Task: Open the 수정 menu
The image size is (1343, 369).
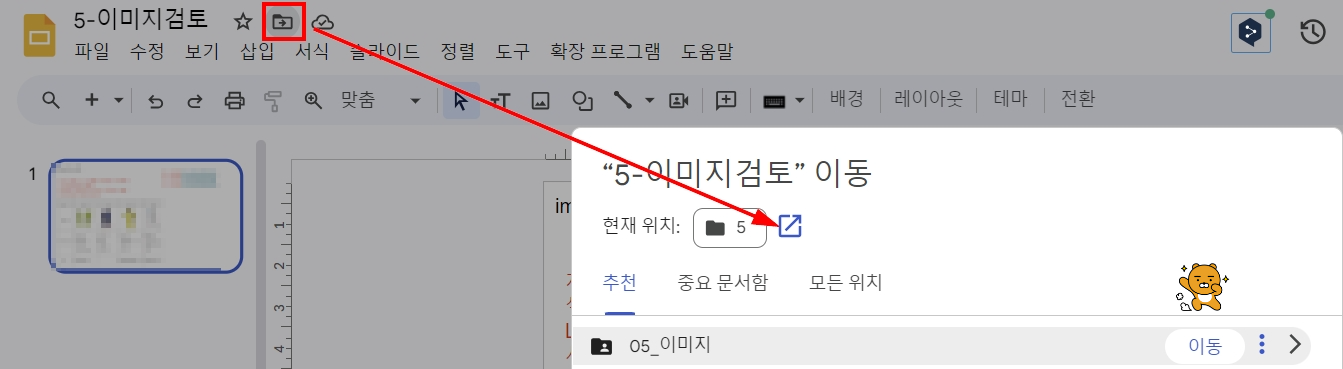Action: (147, 52)
